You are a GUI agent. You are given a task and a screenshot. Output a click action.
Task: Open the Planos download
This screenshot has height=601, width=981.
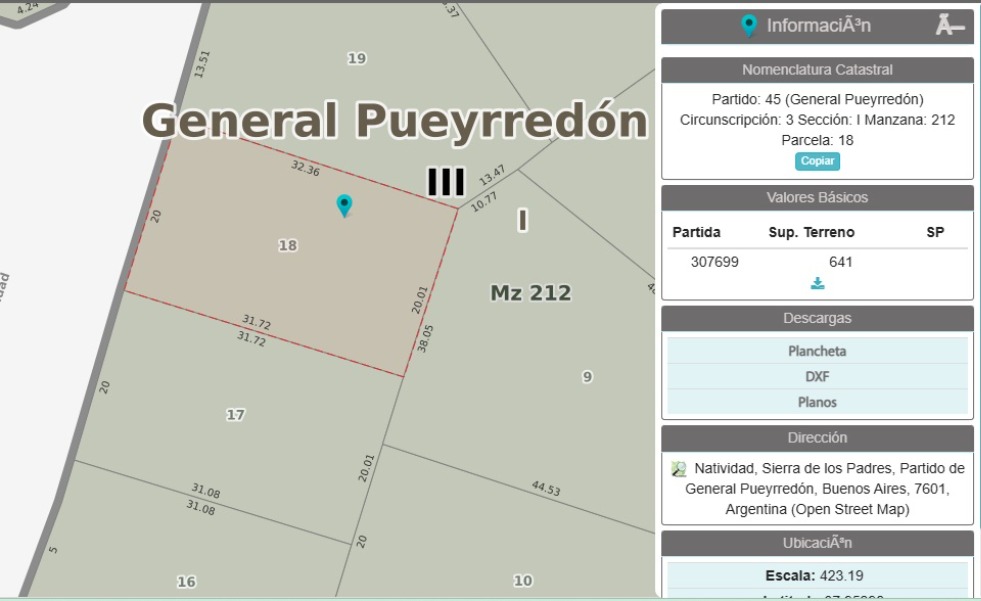click(x=817, y=402)
